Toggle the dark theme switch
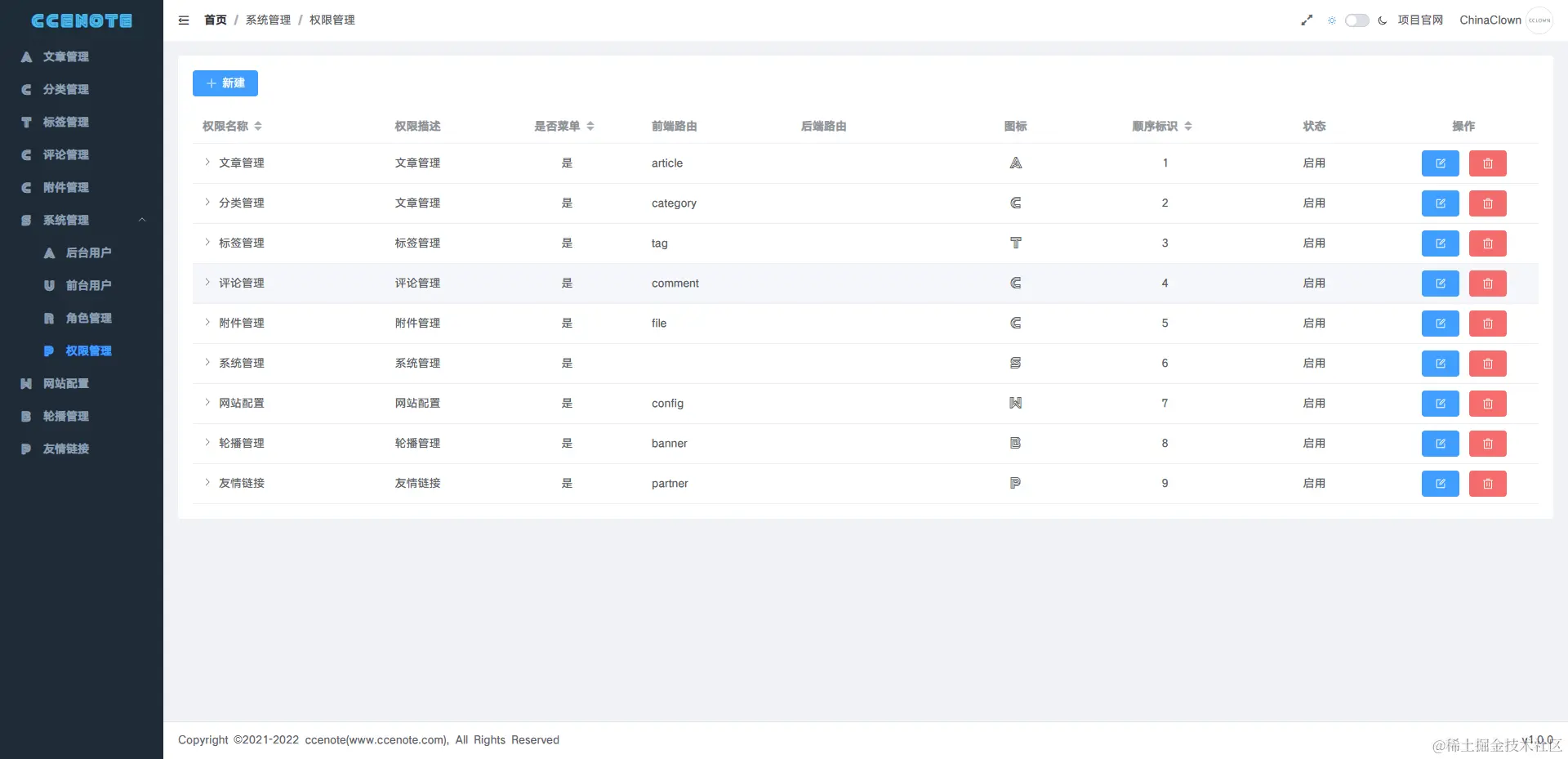This screenshot has height=759, width=1568. coord(1357,20)
